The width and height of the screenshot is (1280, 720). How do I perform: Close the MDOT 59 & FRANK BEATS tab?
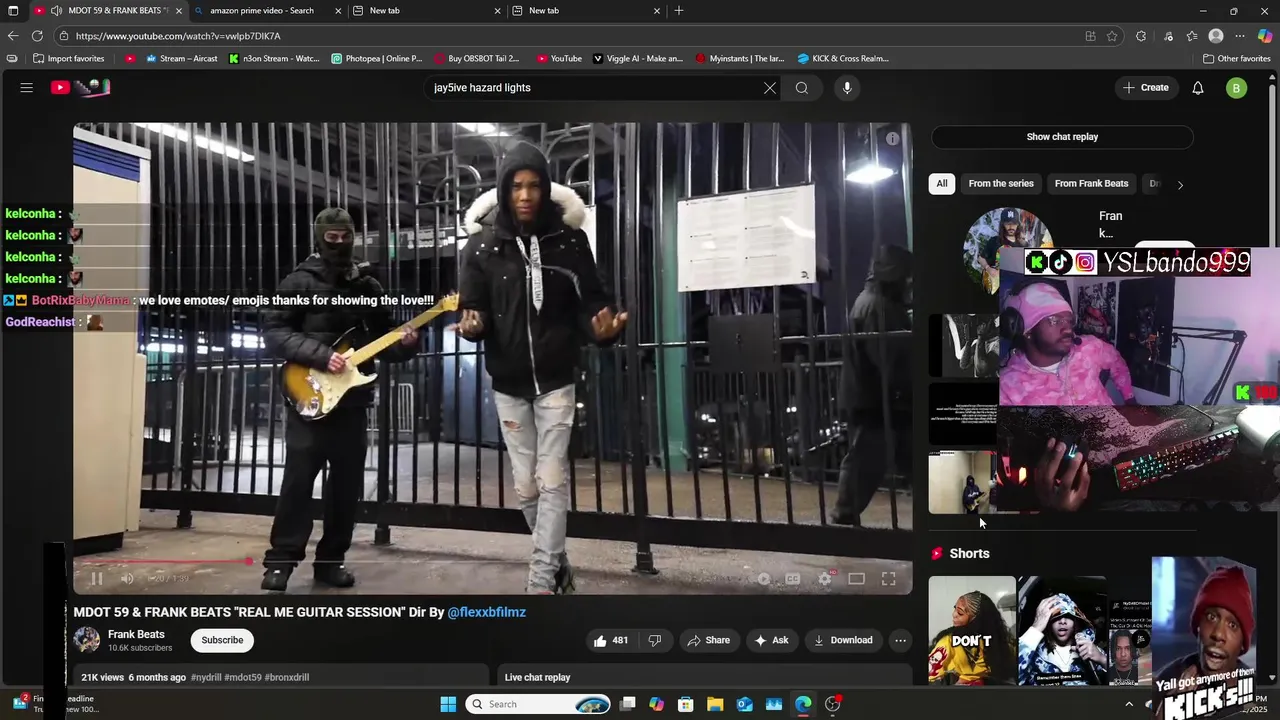coord(179,11)
